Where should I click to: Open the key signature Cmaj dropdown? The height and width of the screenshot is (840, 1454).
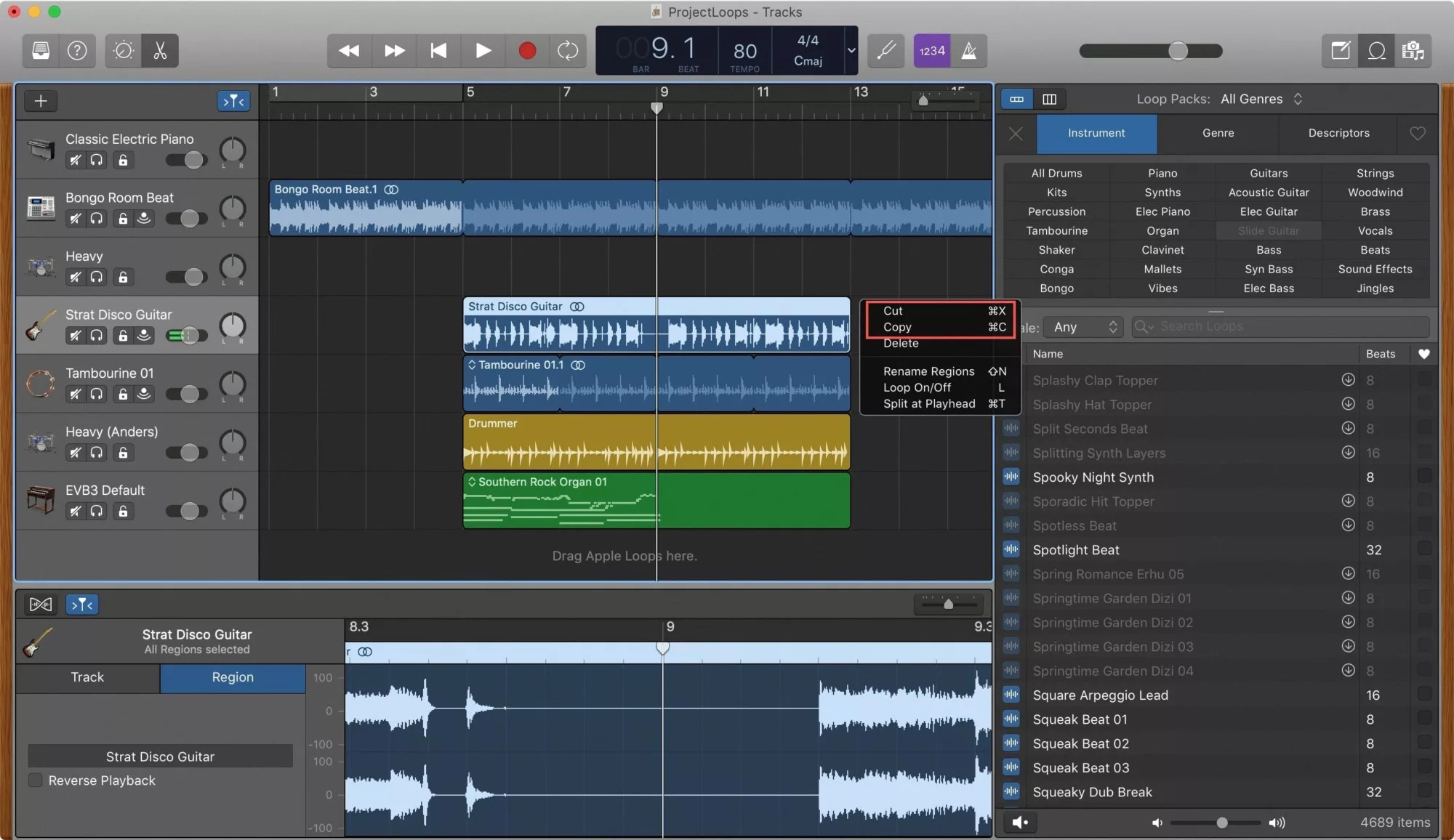coord(851,51)
